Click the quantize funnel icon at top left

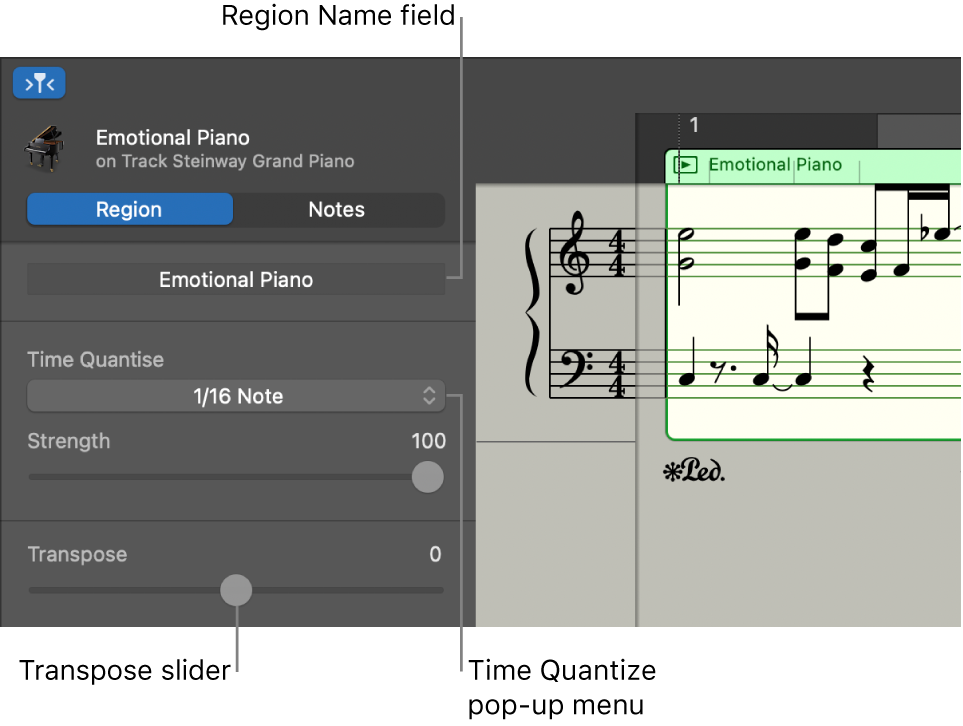(x=39, y=83)
